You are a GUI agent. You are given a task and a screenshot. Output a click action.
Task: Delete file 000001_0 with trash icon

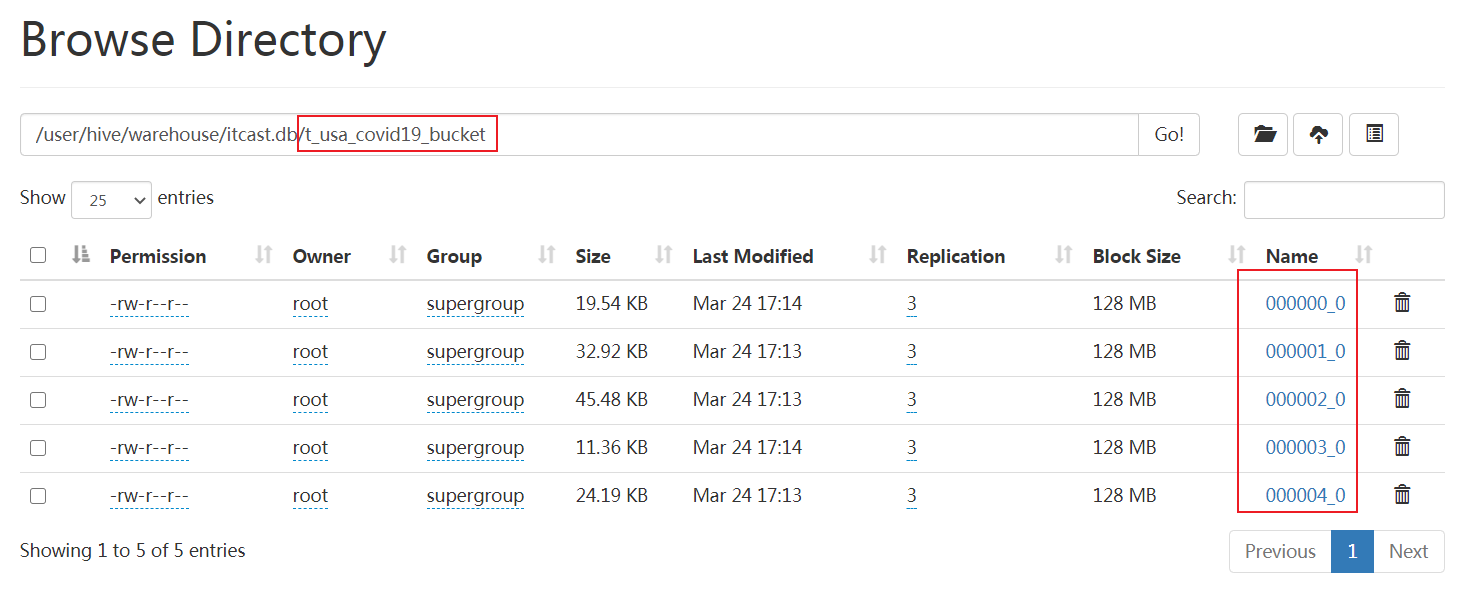point(1402,350)
